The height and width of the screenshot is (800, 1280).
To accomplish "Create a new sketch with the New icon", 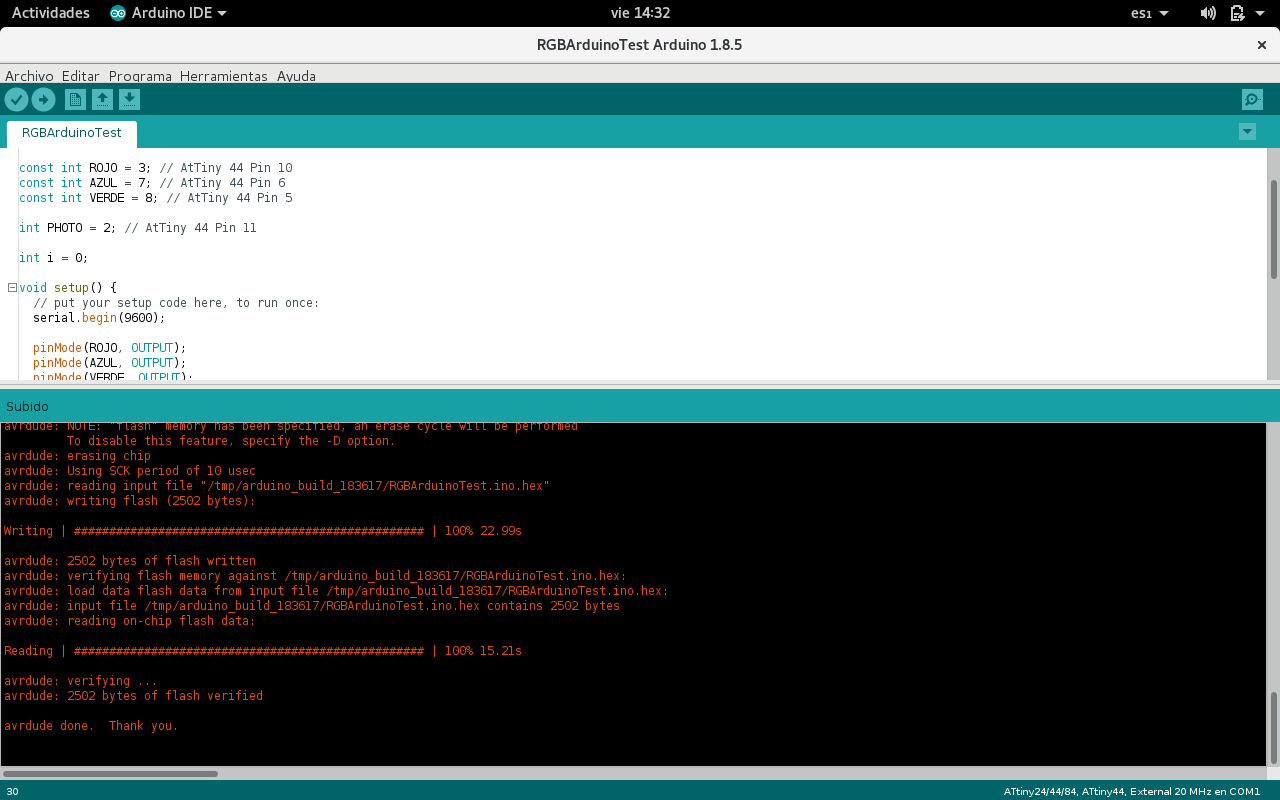I will 75,99.
